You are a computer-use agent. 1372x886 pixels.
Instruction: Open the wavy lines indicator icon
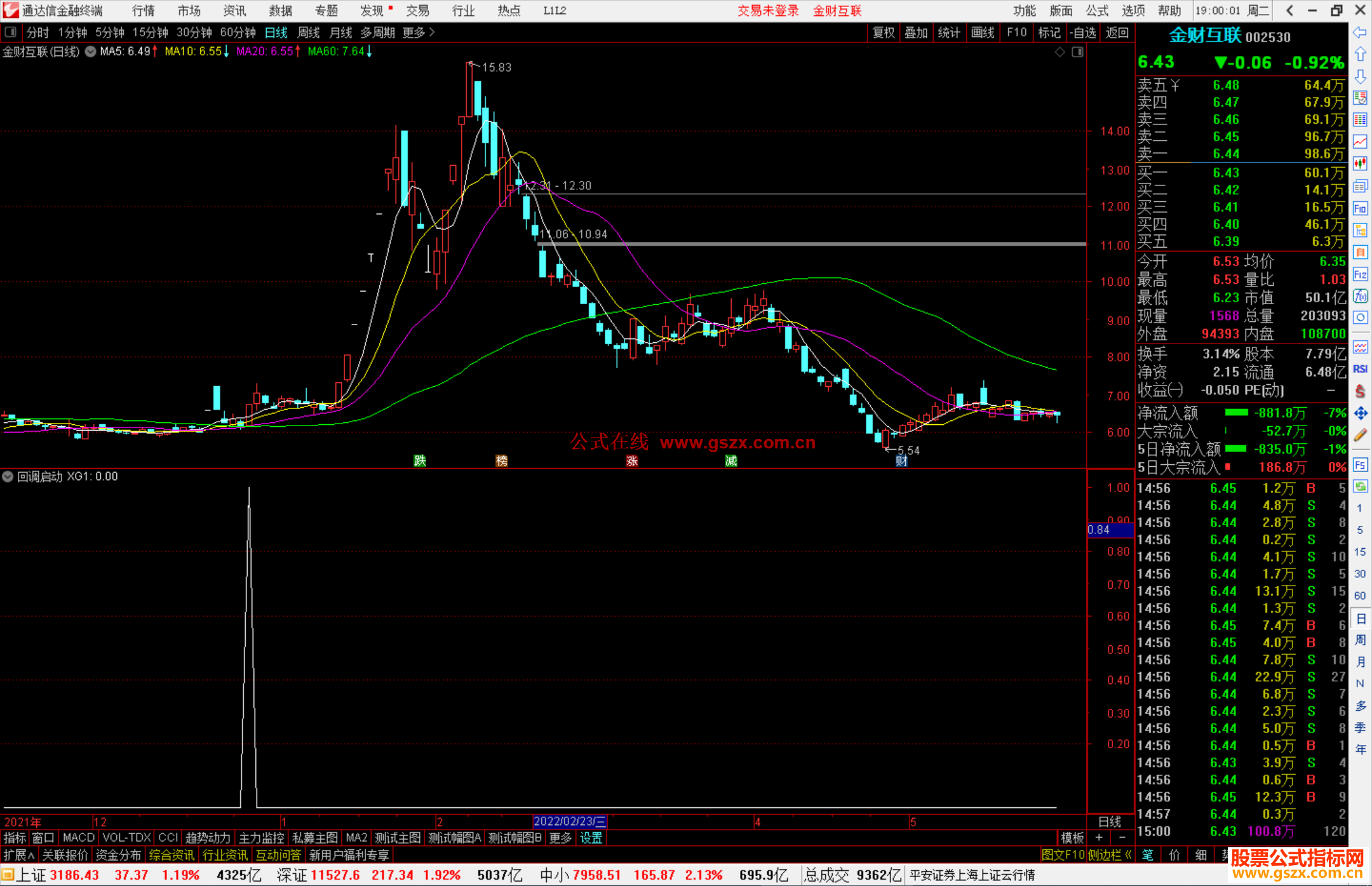pos(1360,347)
